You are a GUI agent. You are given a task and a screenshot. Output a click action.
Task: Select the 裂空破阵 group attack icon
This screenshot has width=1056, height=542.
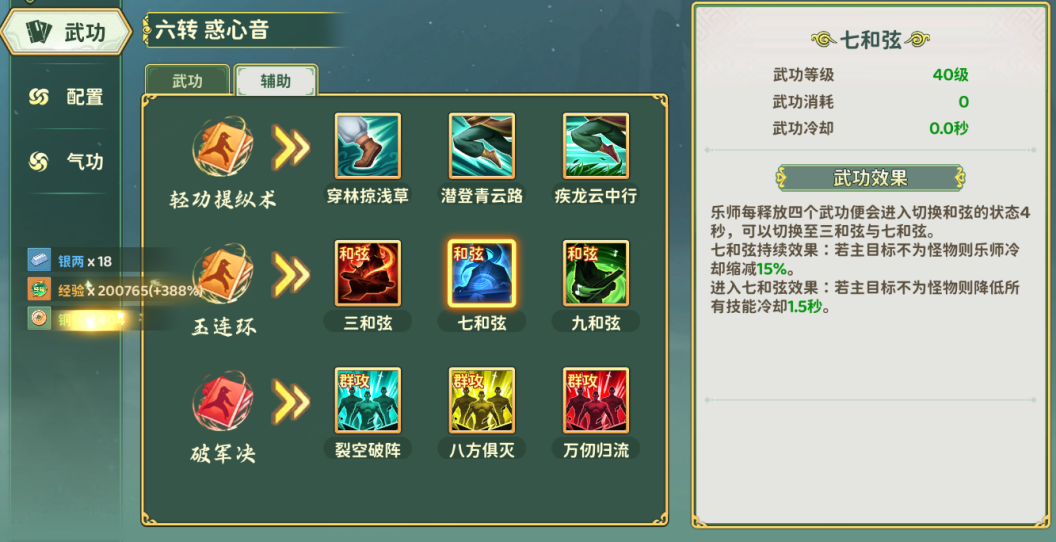(368, 400)
